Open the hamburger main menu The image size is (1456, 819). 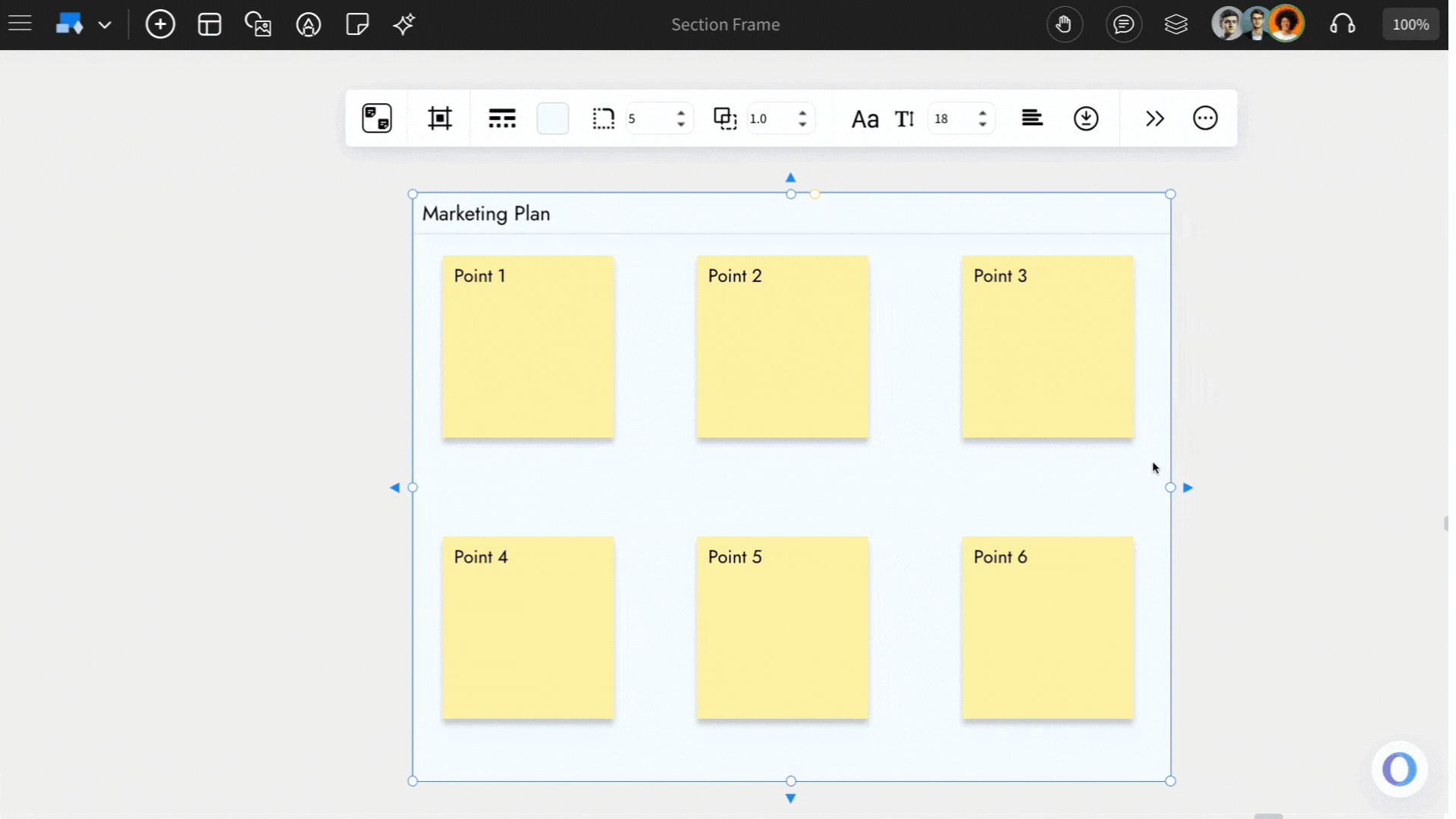19,22
